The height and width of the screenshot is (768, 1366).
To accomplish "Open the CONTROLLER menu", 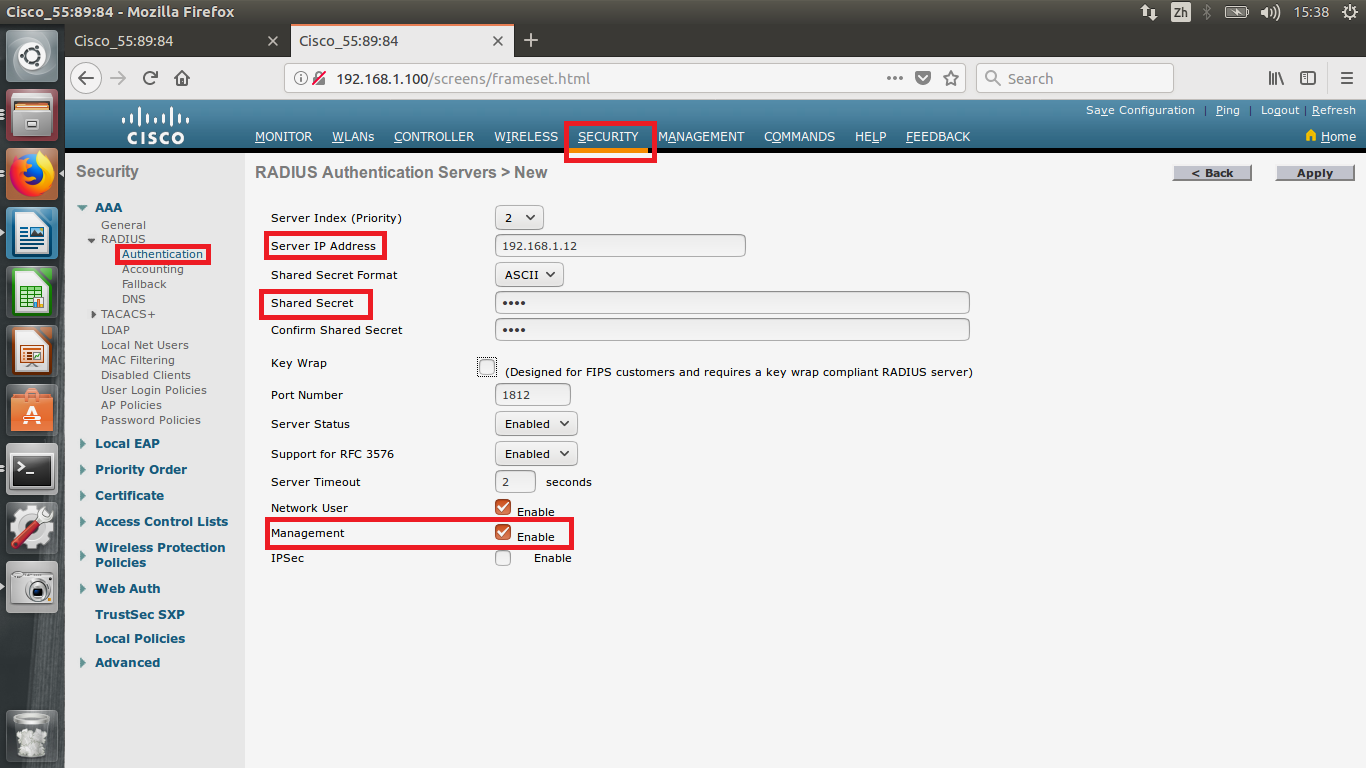I will click(x=434, y=136).
